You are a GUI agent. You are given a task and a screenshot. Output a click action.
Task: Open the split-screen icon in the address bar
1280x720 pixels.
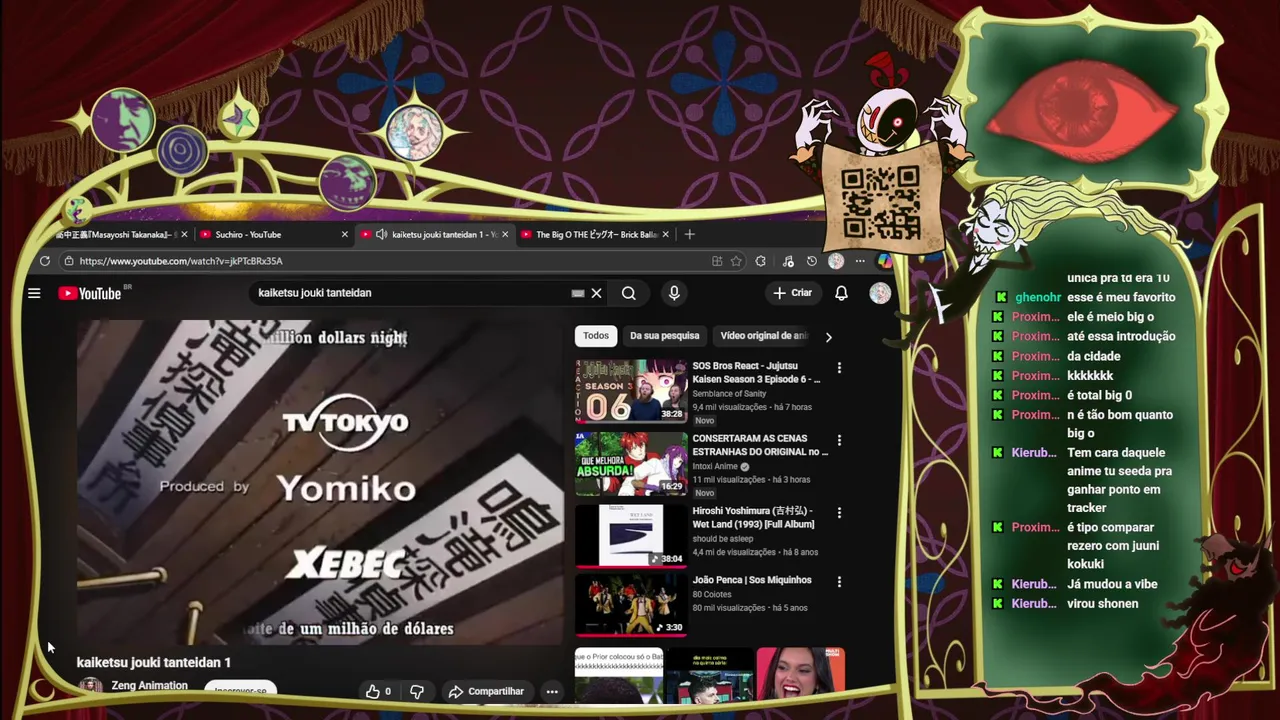coord(717,261)
